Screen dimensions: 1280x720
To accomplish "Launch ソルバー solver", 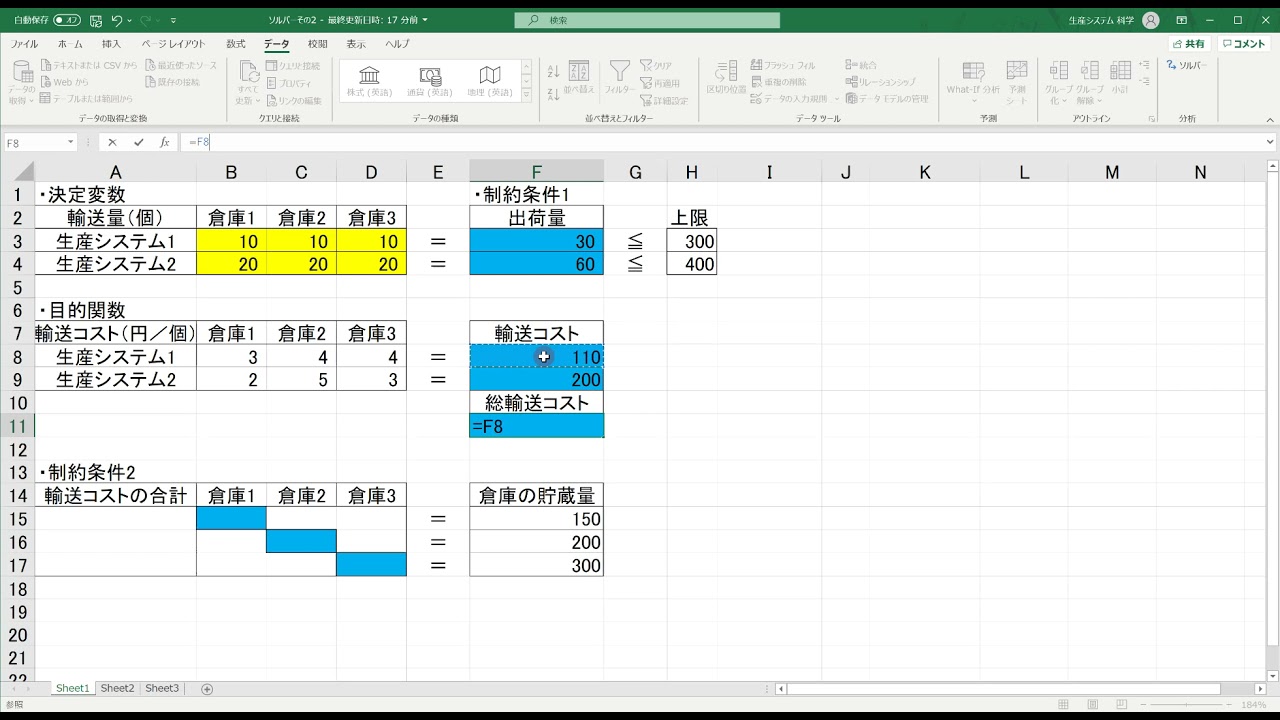I will click(1188, 65).
